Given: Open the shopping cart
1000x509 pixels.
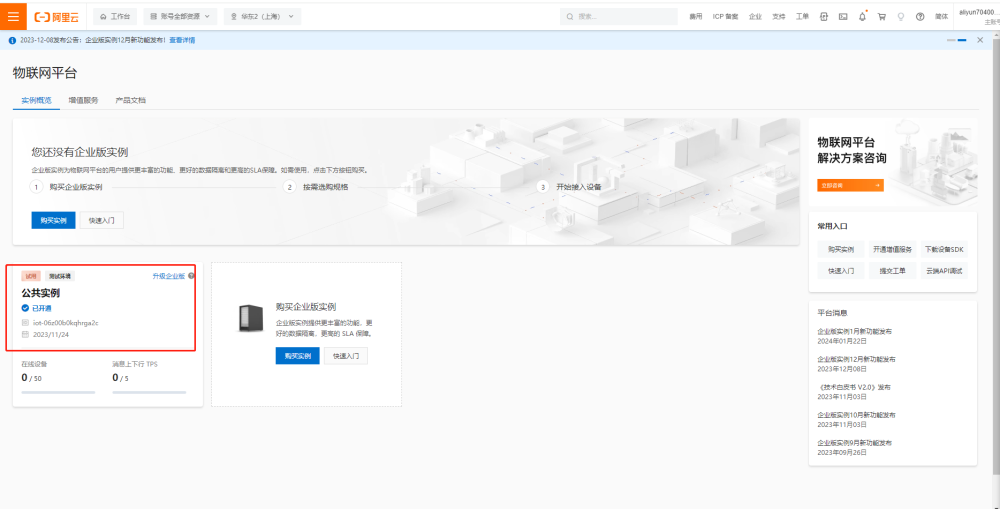Looking at the screenshot, I should [881, 17].
